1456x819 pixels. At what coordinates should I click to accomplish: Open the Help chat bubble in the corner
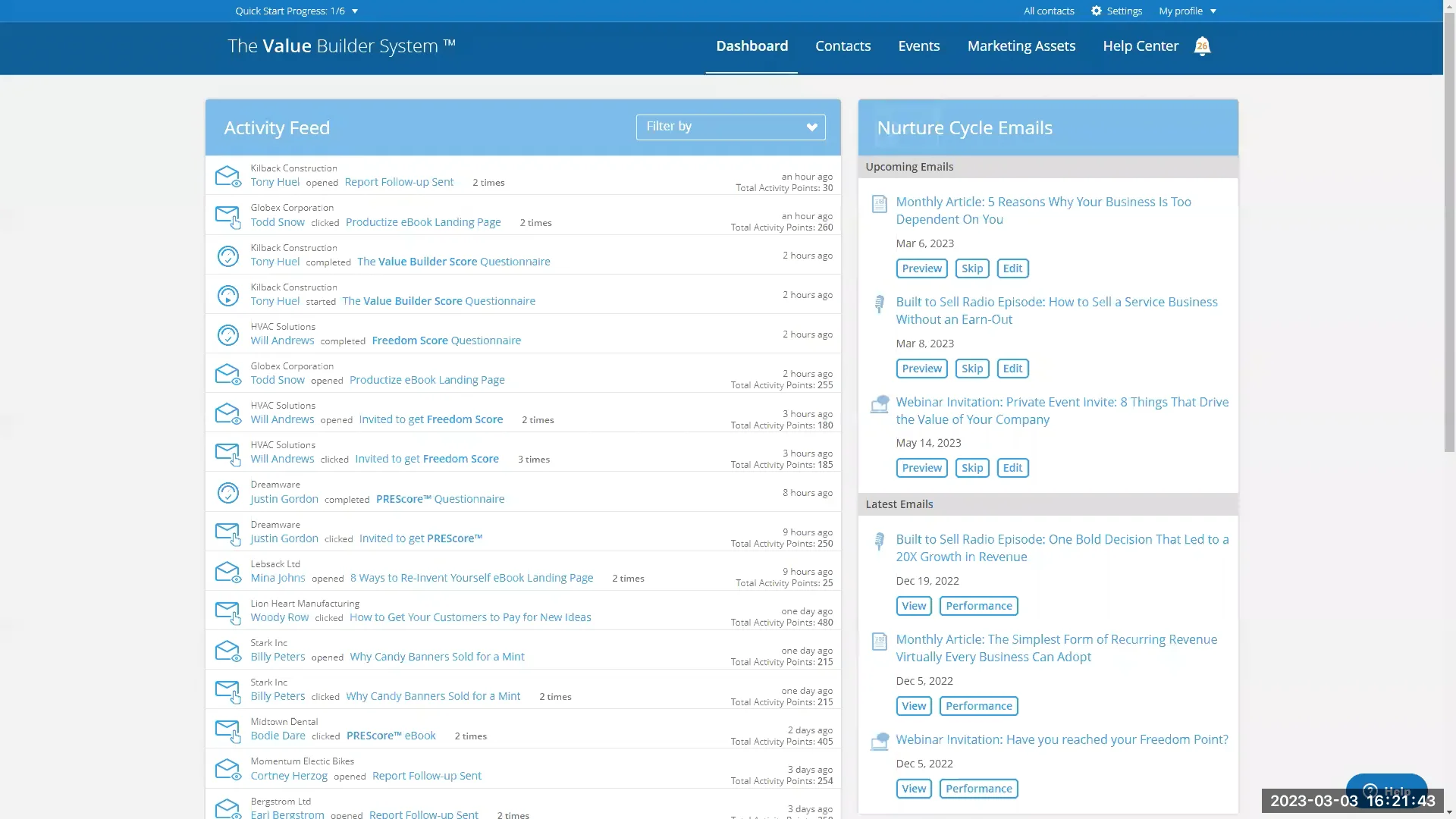click(1387, 791)
